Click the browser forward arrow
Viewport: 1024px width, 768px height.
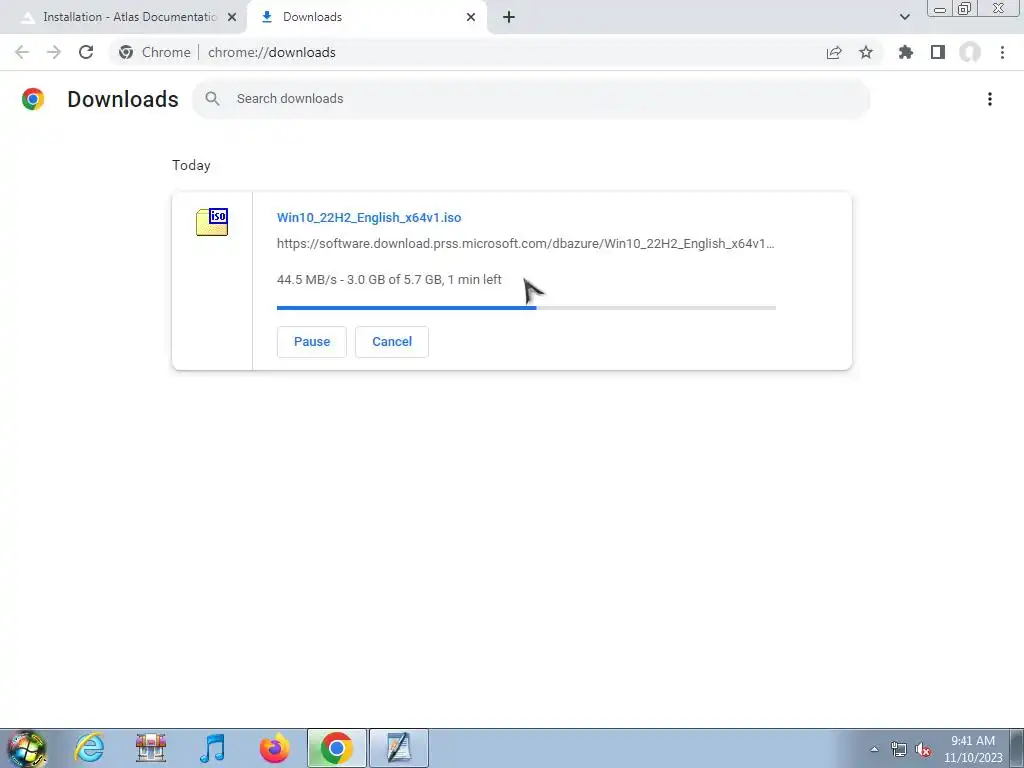click(x=54, y=52)
